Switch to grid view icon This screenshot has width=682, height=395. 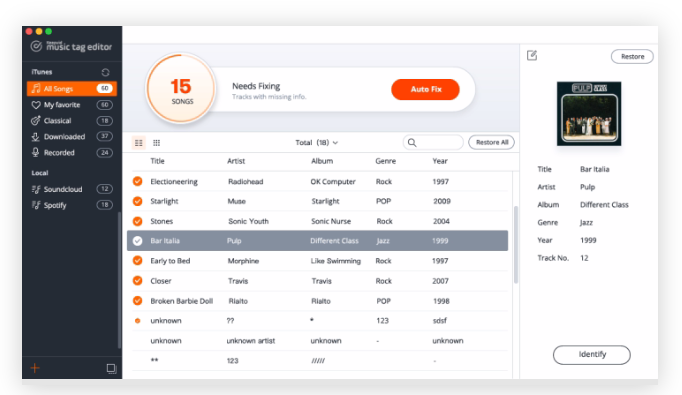(157, 143)
